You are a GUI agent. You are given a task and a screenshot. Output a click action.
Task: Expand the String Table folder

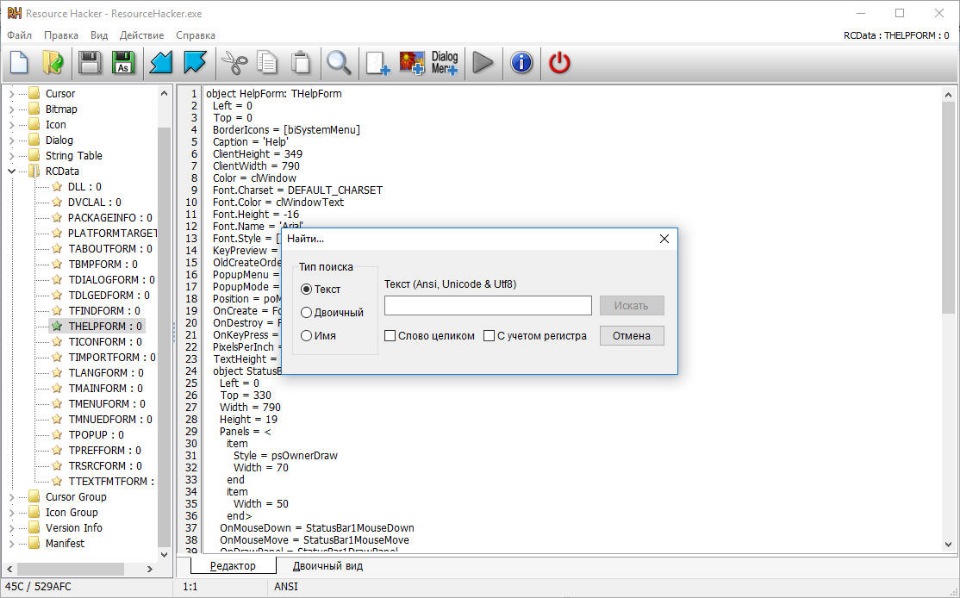point(11,155)
